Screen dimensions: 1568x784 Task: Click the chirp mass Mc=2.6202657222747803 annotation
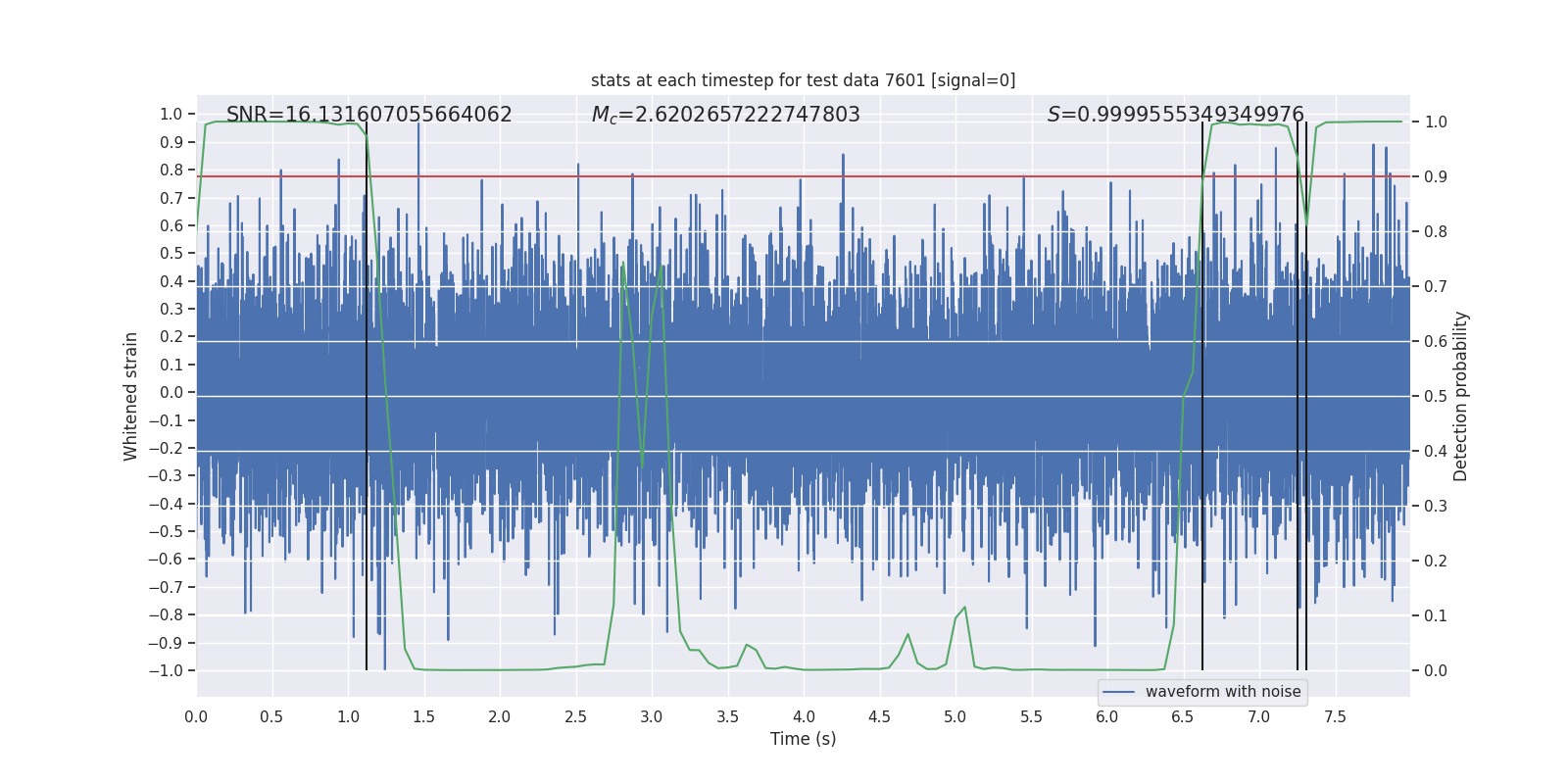click(725, 115)
